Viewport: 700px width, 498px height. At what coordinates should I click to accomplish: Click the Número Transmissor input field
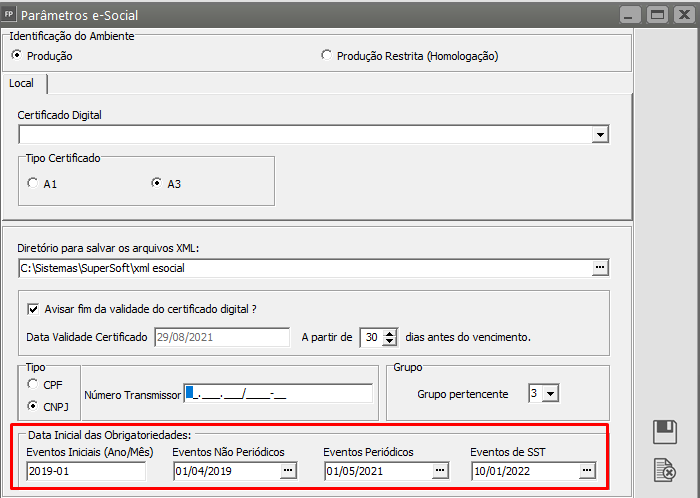tap(278, 394)
